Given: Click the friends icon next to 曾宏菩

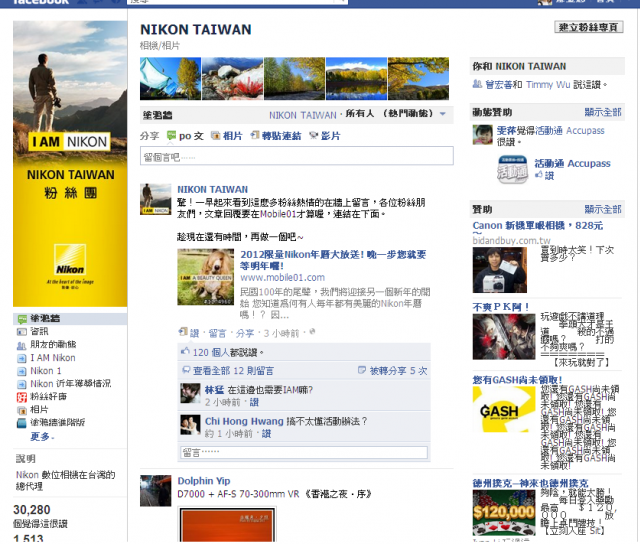Looking at the screenshot, I should point(477,84).
